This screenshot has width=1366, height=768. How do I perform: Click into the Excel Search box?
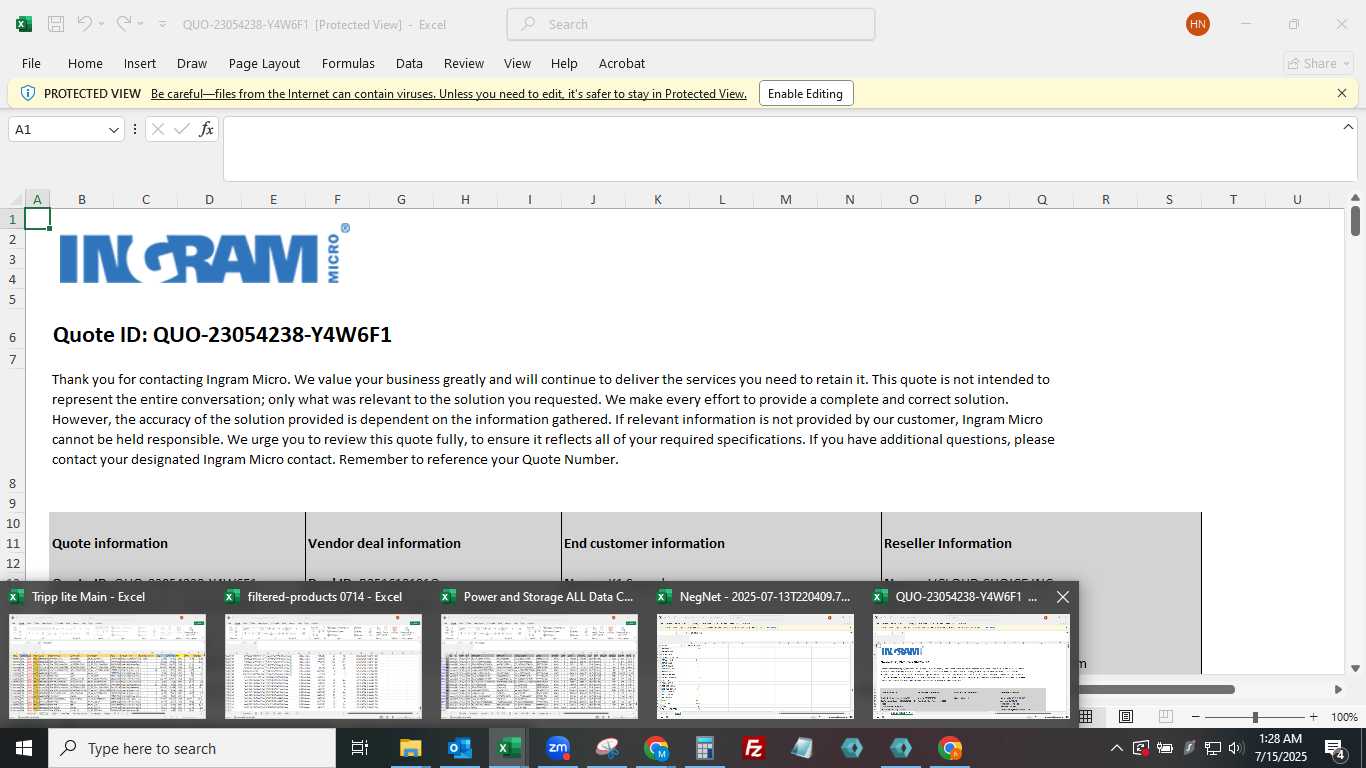[x=691, y=24]
